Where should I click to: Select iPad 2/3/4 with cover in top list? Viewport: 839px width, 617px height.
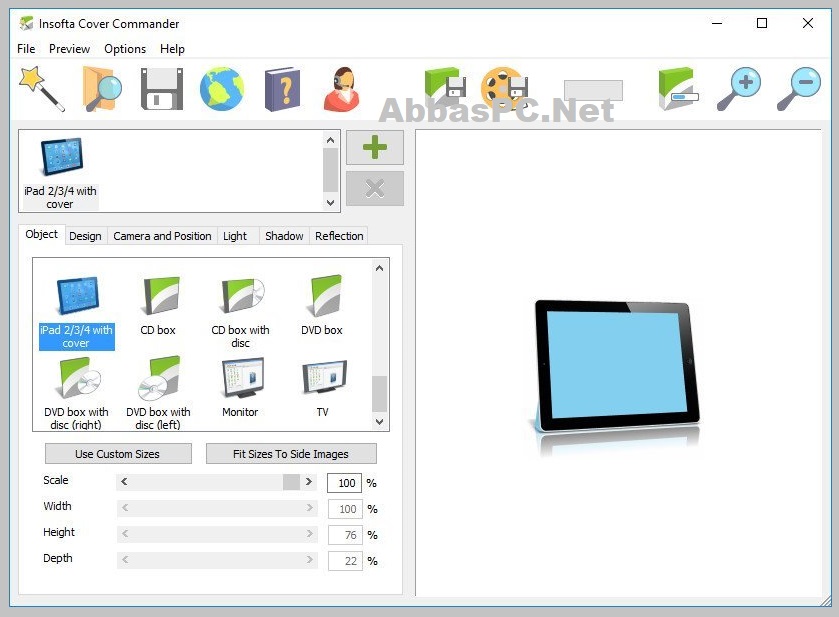pyautogui.click(x=60, y=173)
